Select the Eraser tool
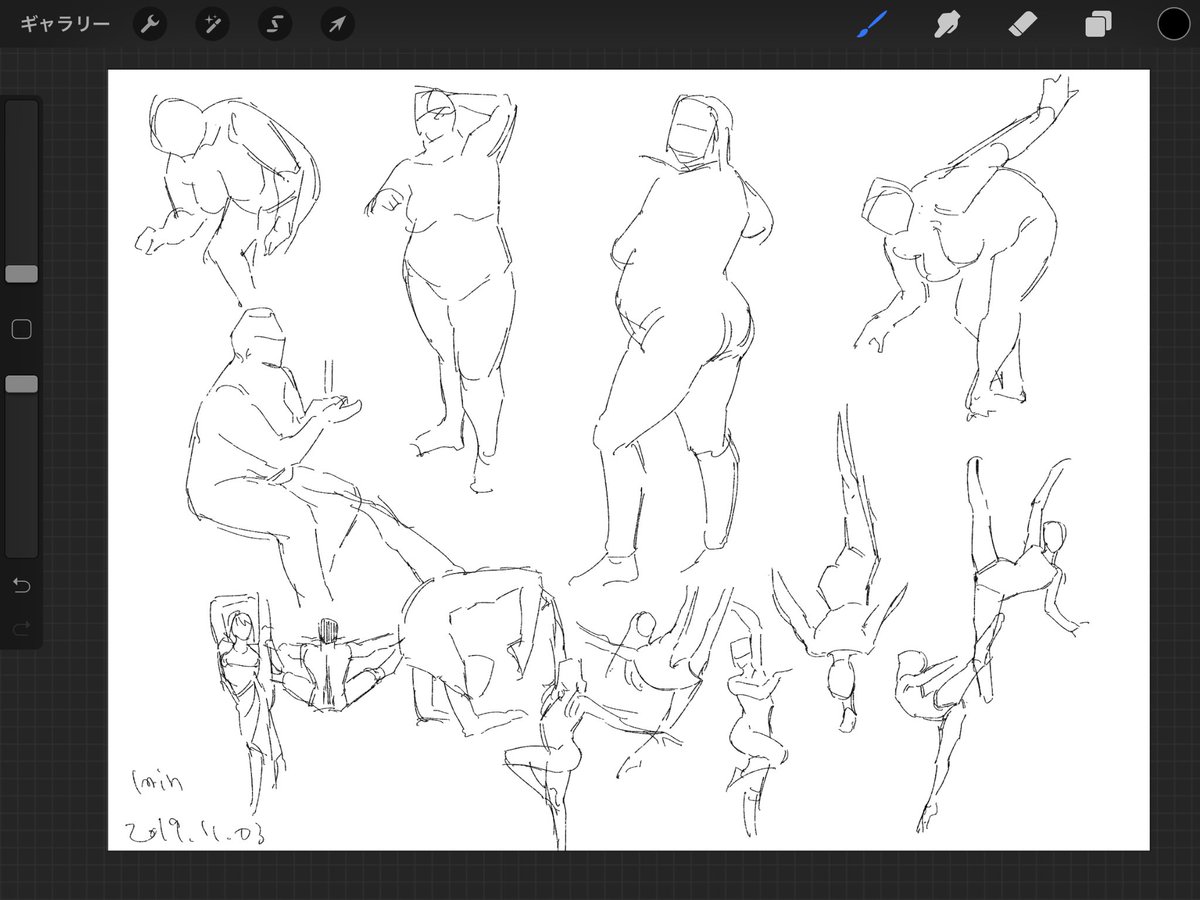The width and height of the screenshot is (1200, 900). pos(1023,24)
